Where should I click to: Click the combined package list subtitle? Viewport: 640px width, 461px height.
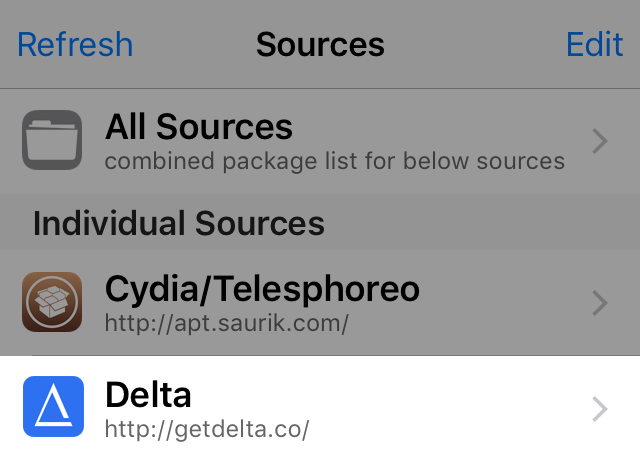334,160
